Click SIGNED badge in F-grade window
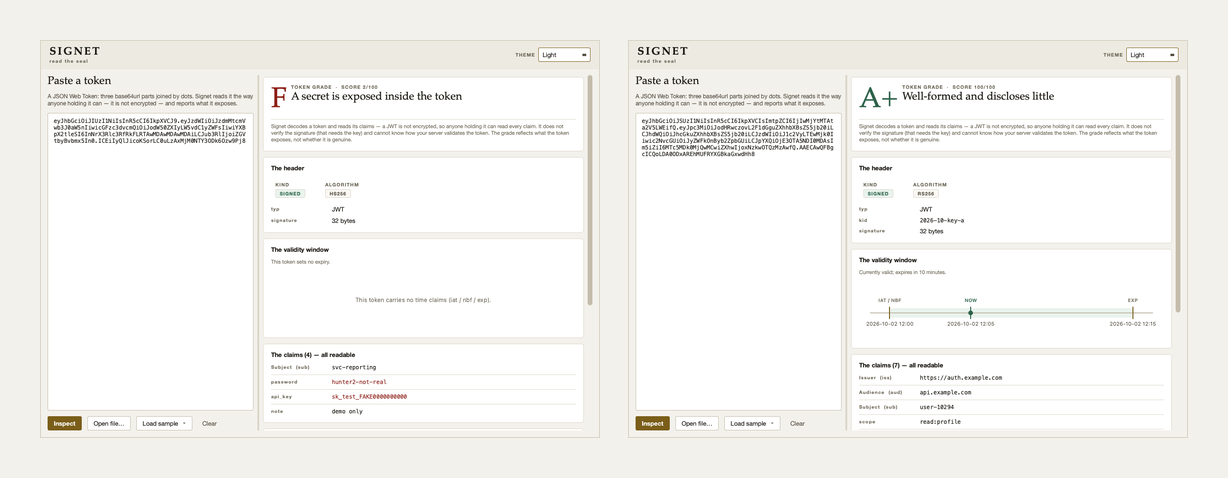 coord(290,194)
